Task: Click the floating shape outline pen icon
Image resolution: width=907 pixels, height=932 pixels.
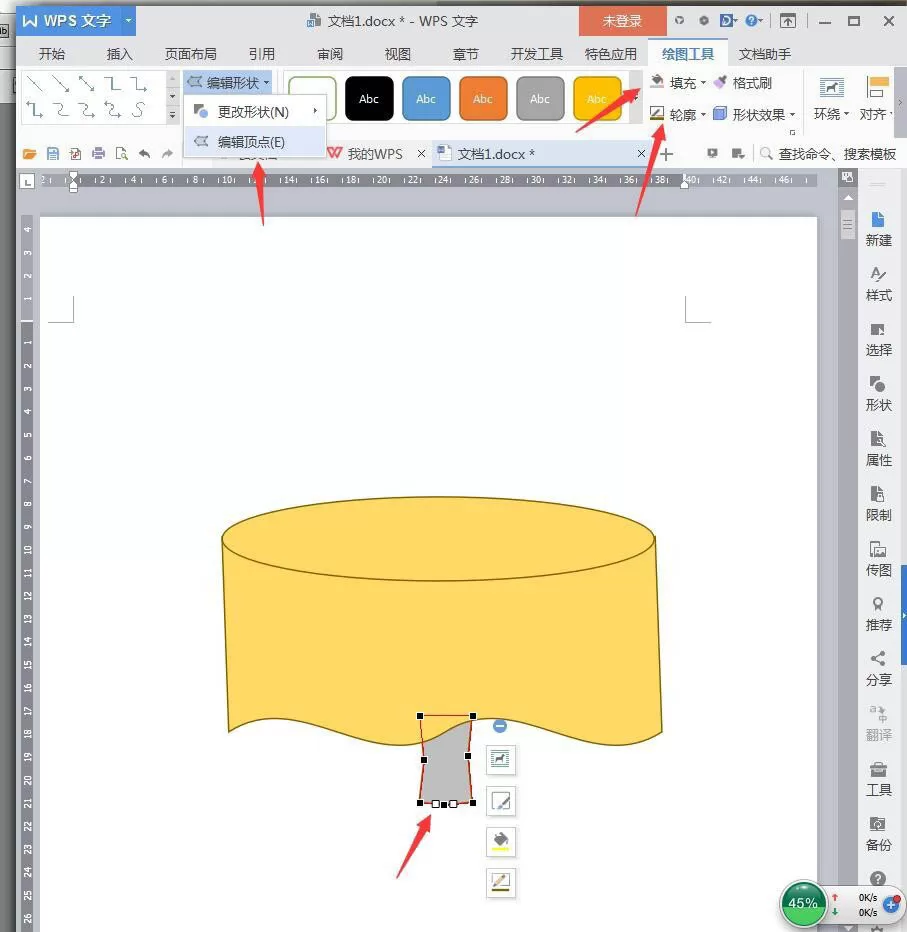Action: pyautogui.click(x=500, y=883)
